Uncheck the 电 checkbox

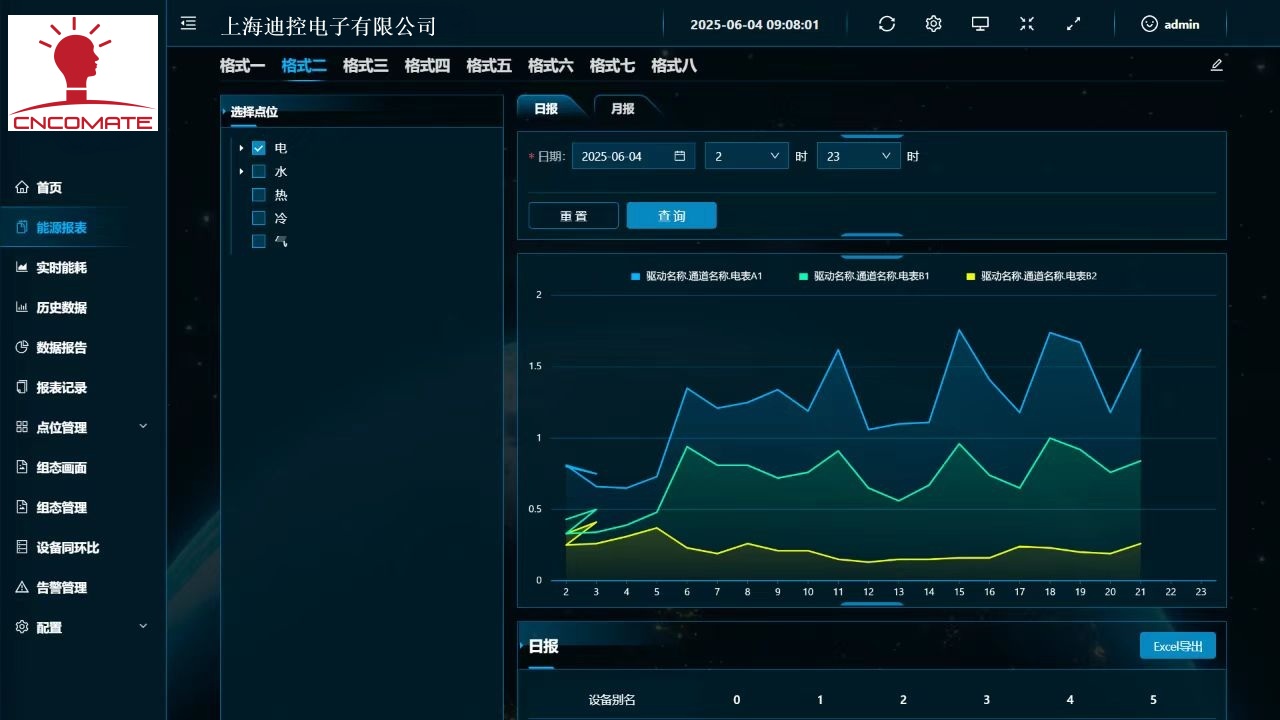coord(259,148)
